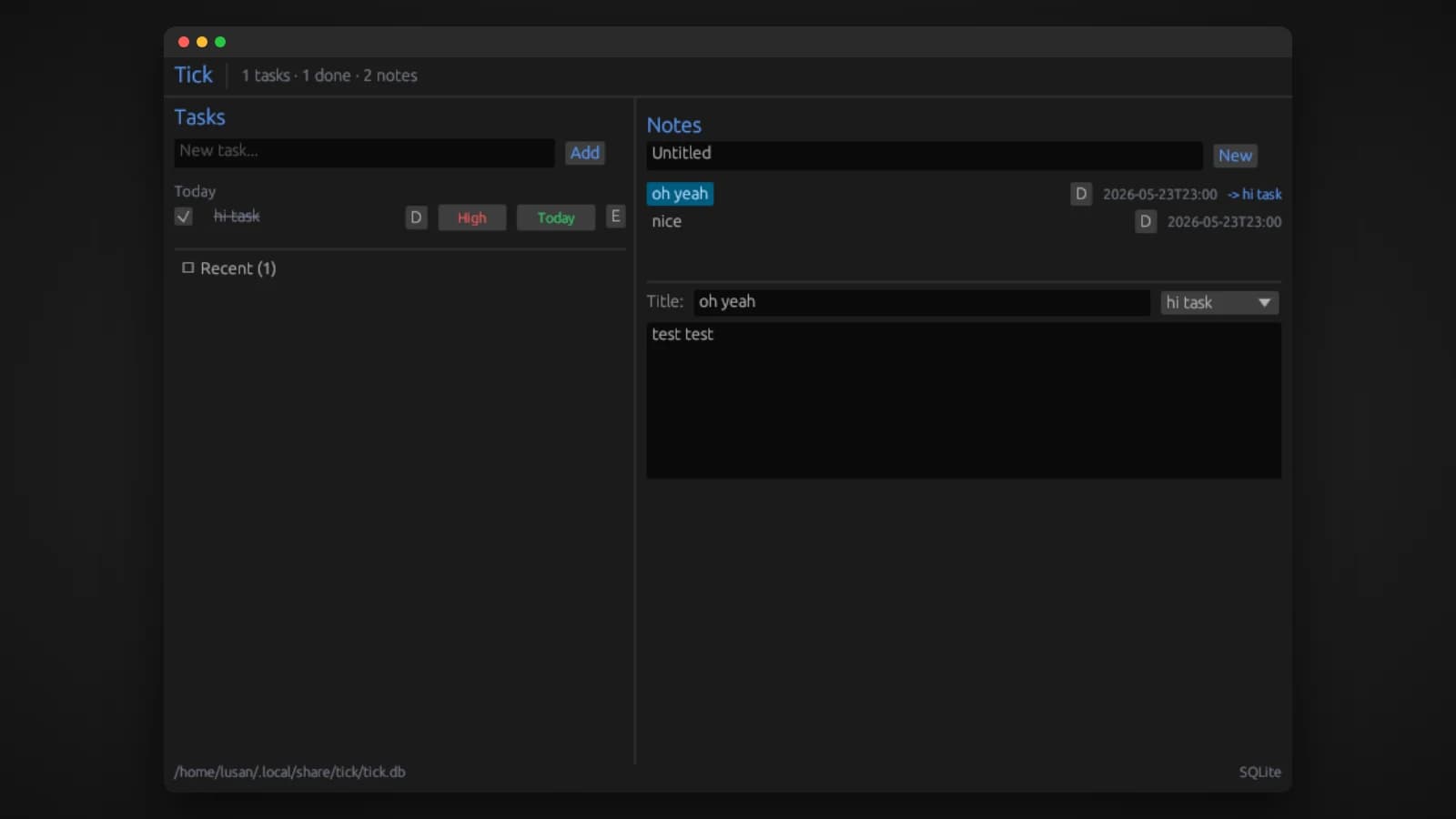
Task: Minimize the window with yellow button
Action: pos(202,42)
